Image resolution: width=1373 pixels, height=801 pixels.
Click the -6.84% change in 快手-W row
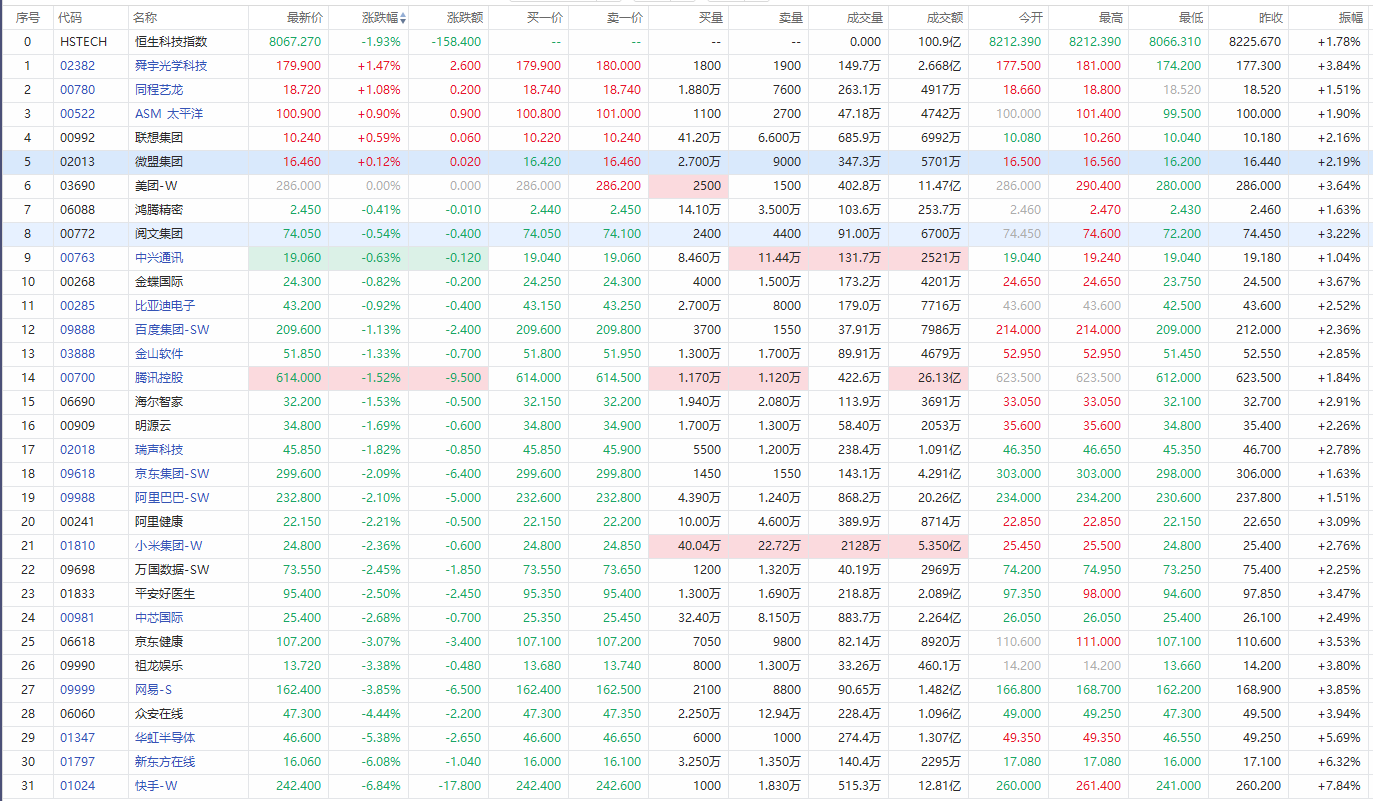pyautogui.click(x=381, y=786)
